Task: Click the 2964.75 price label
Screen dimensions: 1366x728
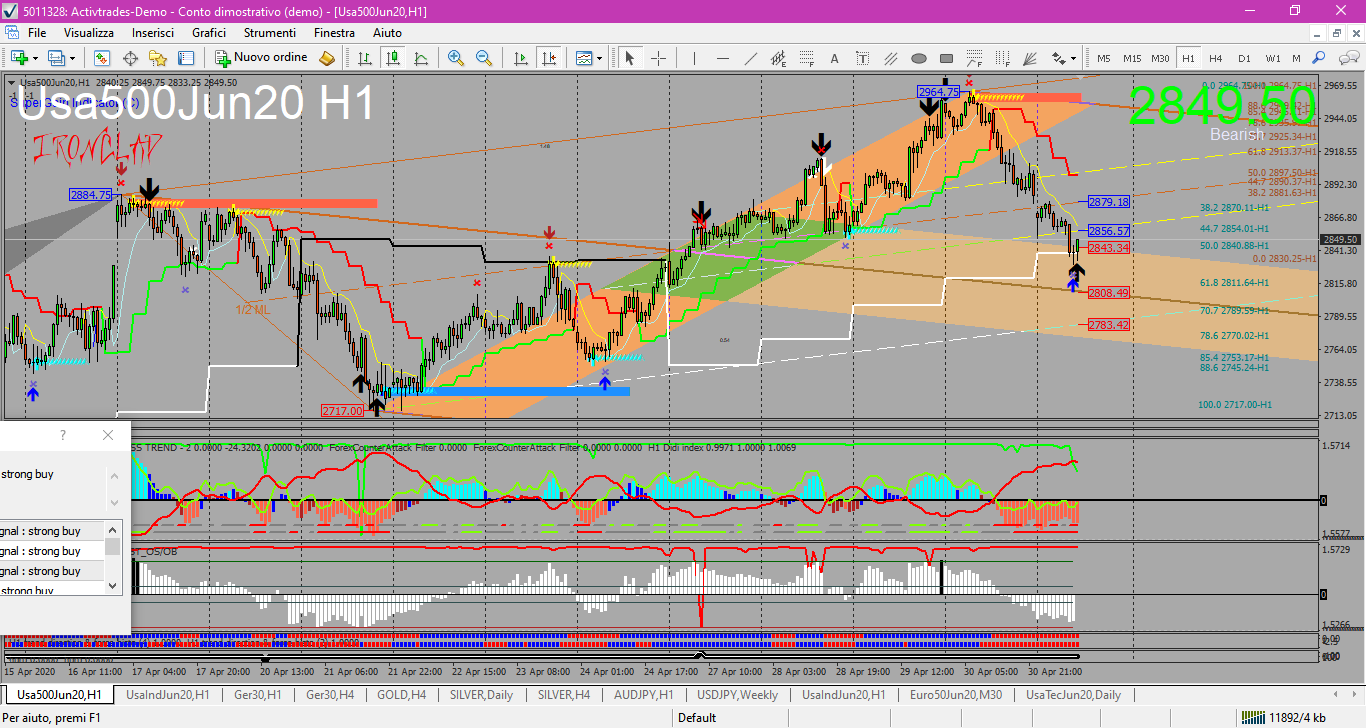Action: coord(939,92)
